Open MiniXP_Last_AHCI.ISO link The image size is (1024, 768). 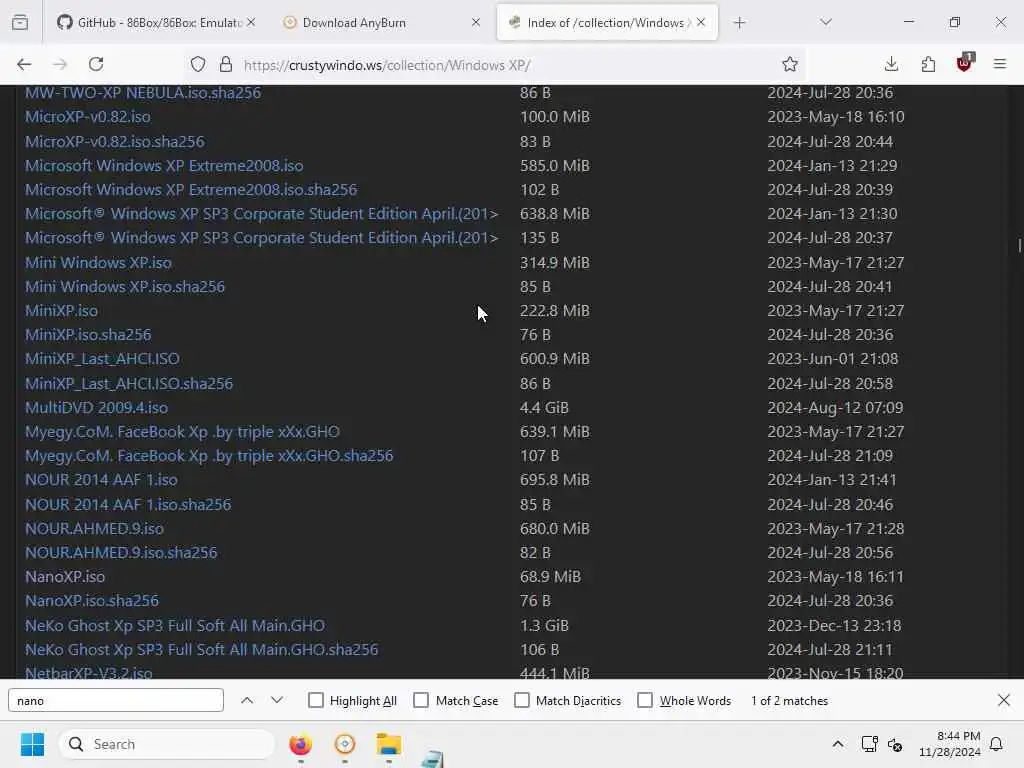pyautogui.click(x=103, y=359)
